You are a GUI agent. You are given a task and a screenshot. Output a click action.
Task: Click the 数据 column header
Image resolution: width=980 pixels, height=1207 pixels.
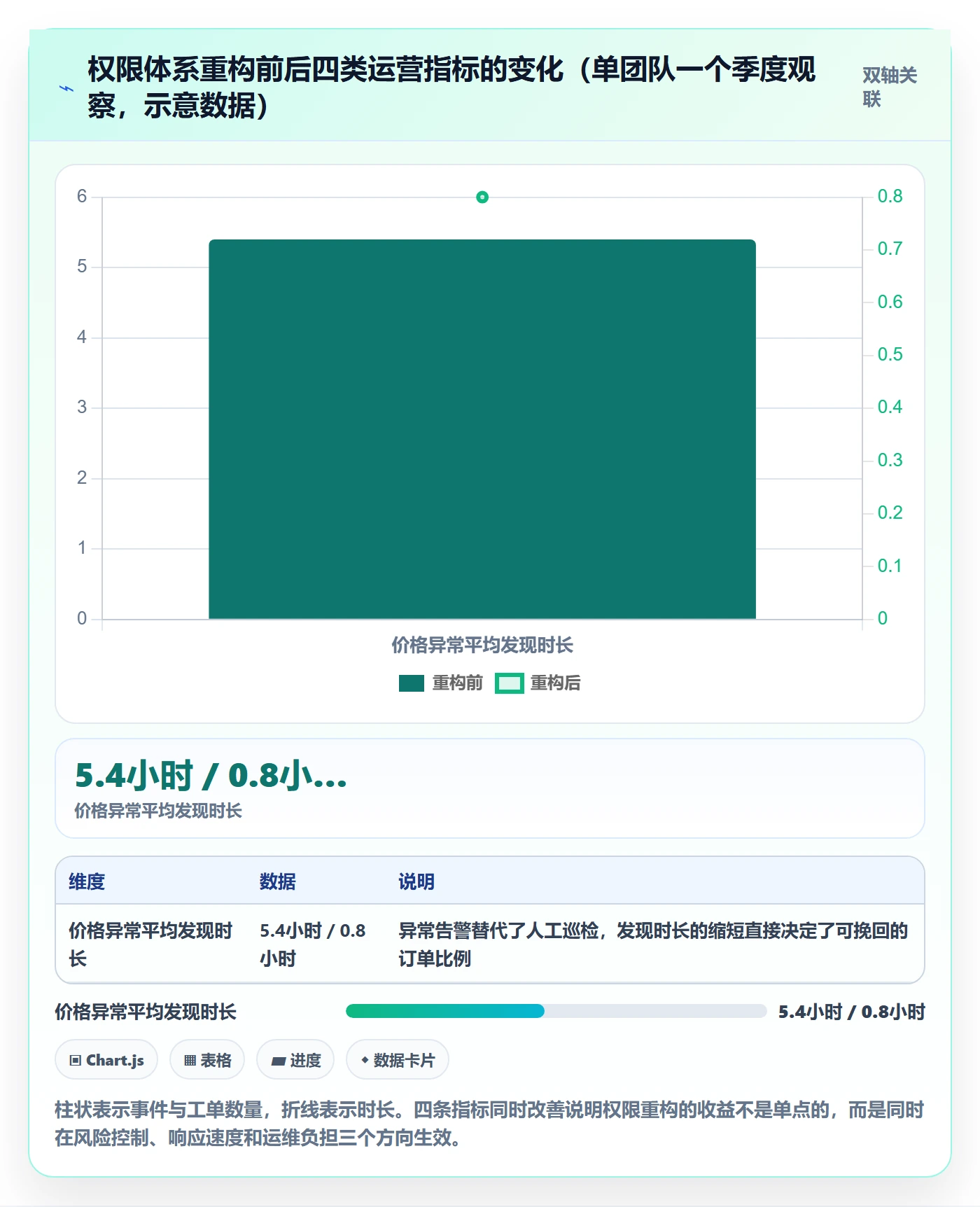point(278,881)
